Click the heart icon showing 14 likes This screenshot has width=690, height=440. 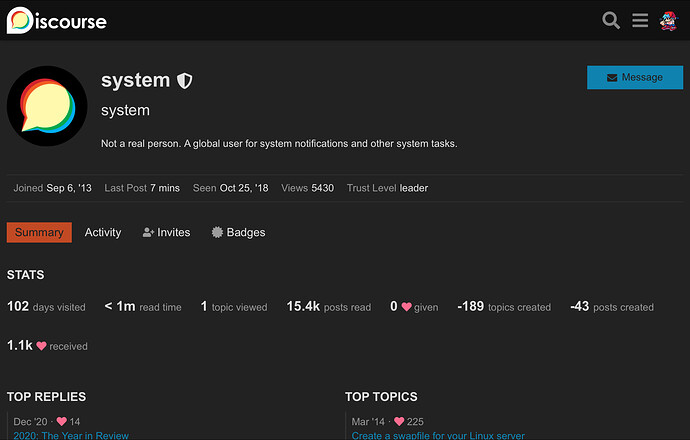pyautogui.click(x=62, y=422)
